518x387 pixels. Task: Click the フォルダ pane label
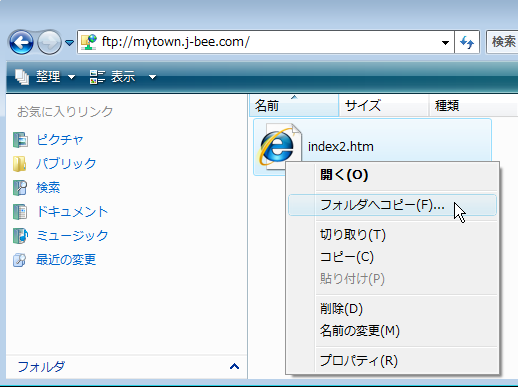tap(41, 367)
